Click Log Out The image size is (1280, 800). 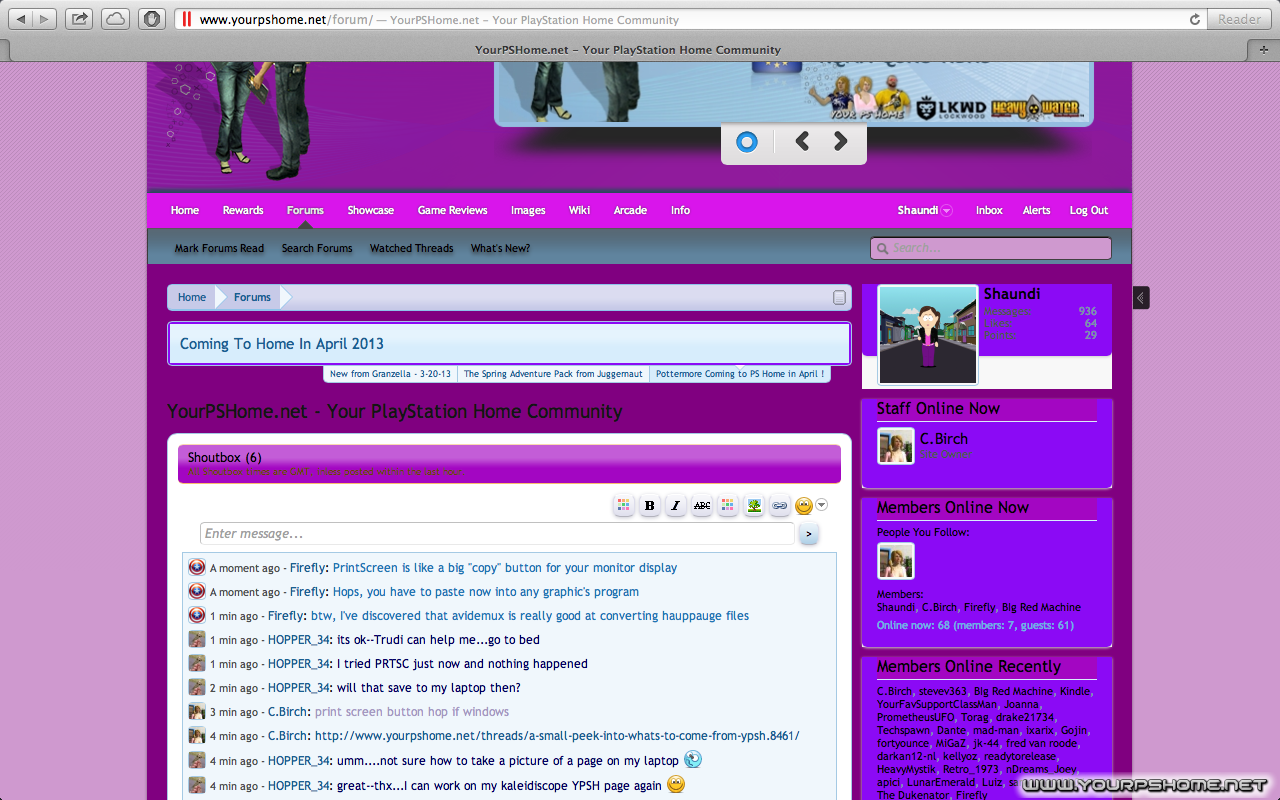[x=1089, y=210]
